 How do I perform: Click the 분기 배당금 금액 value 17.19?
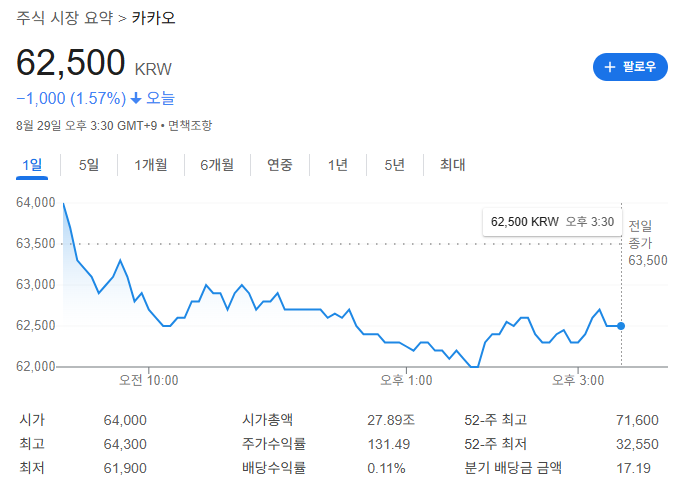coord(633,468)
